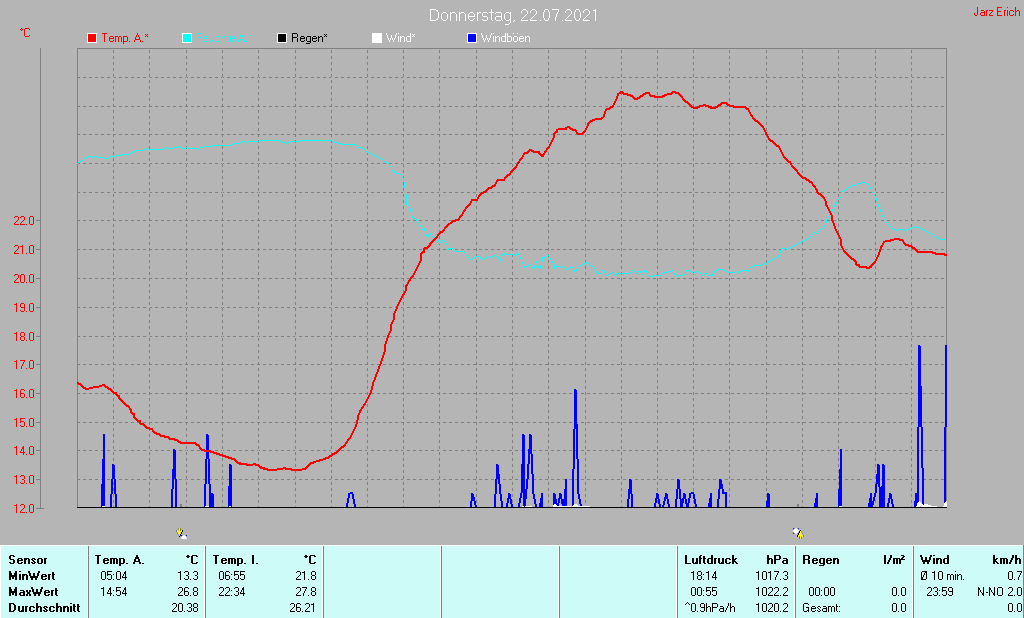The height and width of the screenshot is (618, 1024).
Task: Click the Temp. A. maximum value 26.8
Action: 187,592
